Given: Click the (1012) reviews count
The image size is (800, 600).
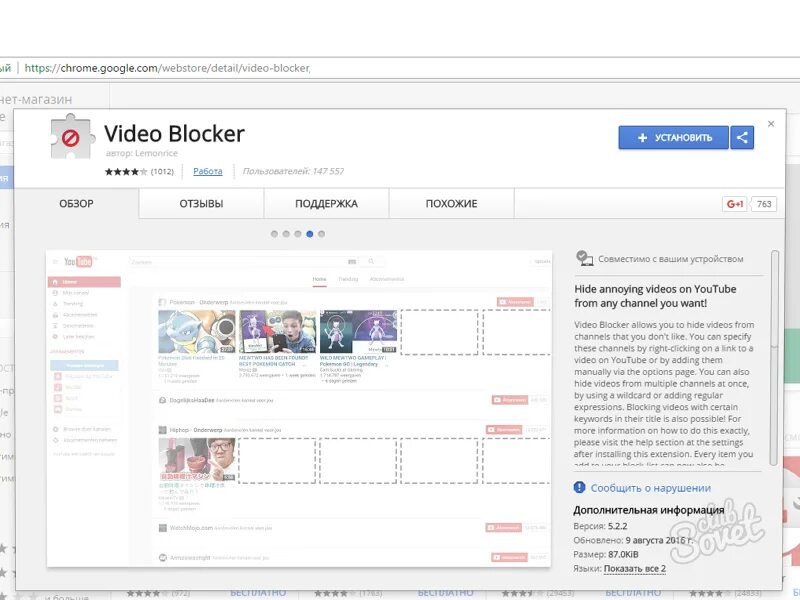Looking at the screenshot, I should pyautogui.click(x=162, y=171).
